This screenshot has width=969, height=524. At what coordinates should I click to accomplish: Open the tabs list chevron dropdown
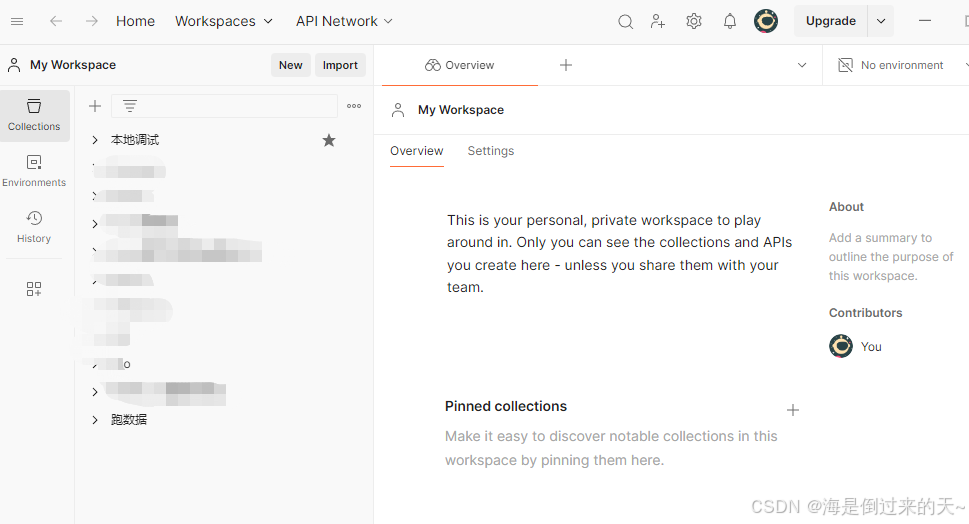[x=802, y=65]
